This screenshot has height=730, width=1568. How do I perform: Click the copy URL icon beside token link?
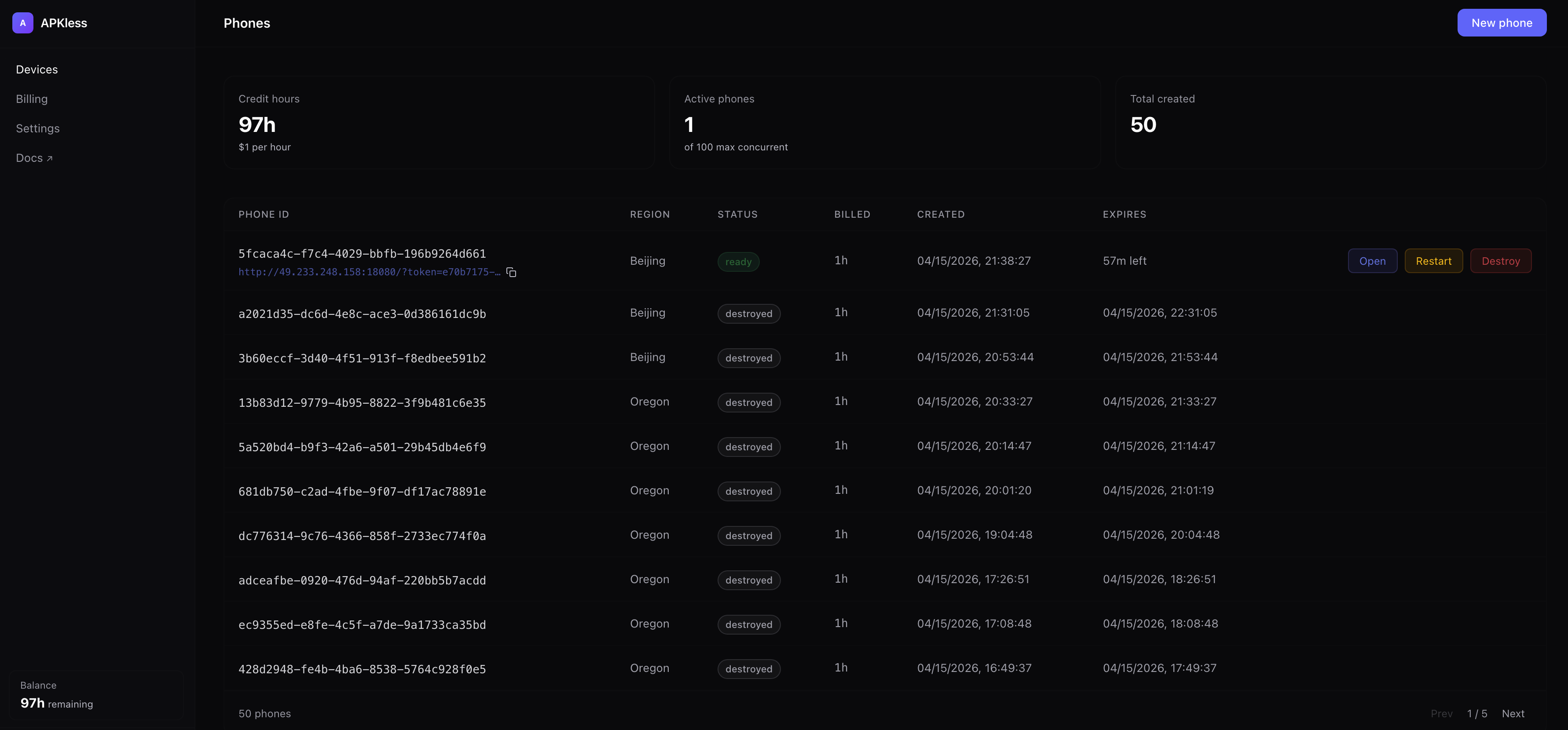point(511,273)
